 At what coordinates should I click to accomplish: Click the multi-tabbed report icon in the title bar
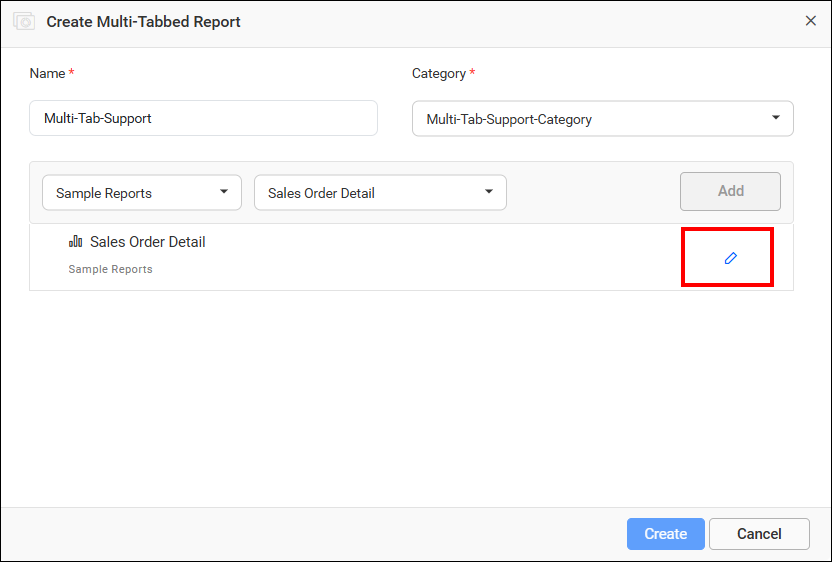[x=24, y=21]
